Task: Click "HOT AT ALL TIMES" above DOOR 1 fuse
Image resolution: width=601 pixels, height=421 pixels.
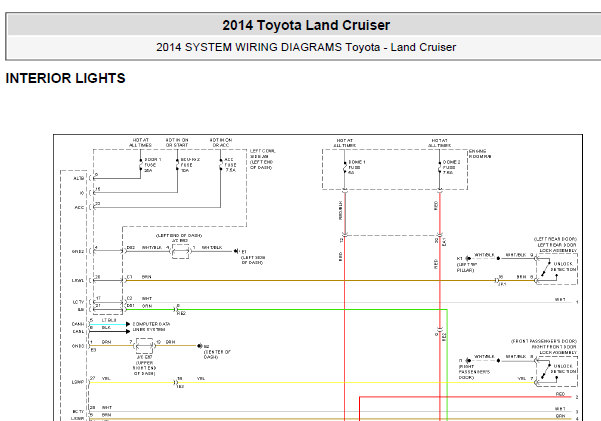Action: (x=140, y=143)
